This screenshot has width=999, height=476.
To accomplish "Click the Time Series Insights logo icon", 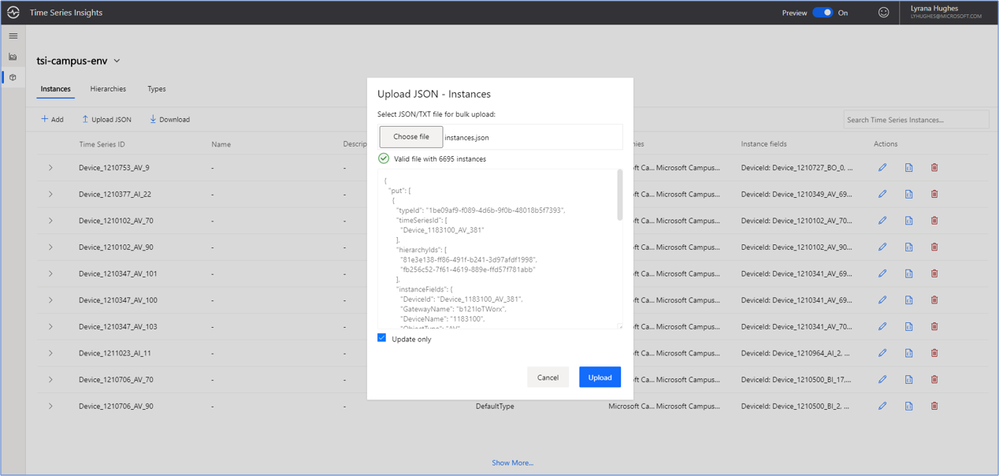I will point(13,13).
